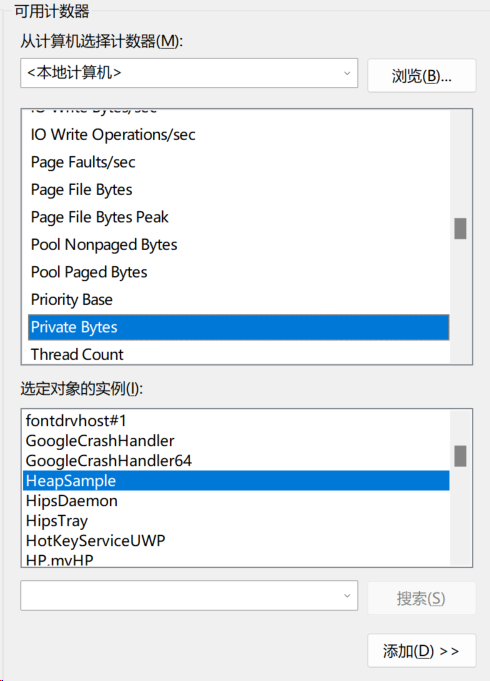Select GoogleCrashHandler64 instance
Viewport: 490px width, 681px height.
click(236, 461)
